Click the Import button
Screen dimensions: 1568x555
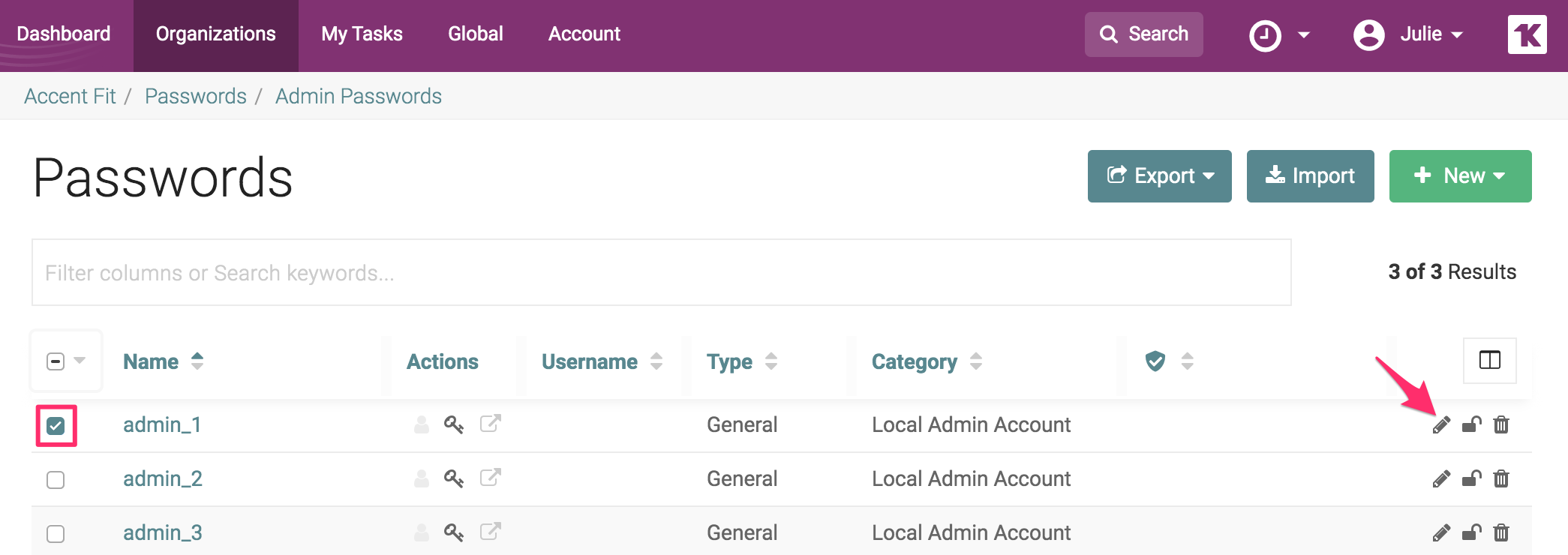click(1311, 176)
